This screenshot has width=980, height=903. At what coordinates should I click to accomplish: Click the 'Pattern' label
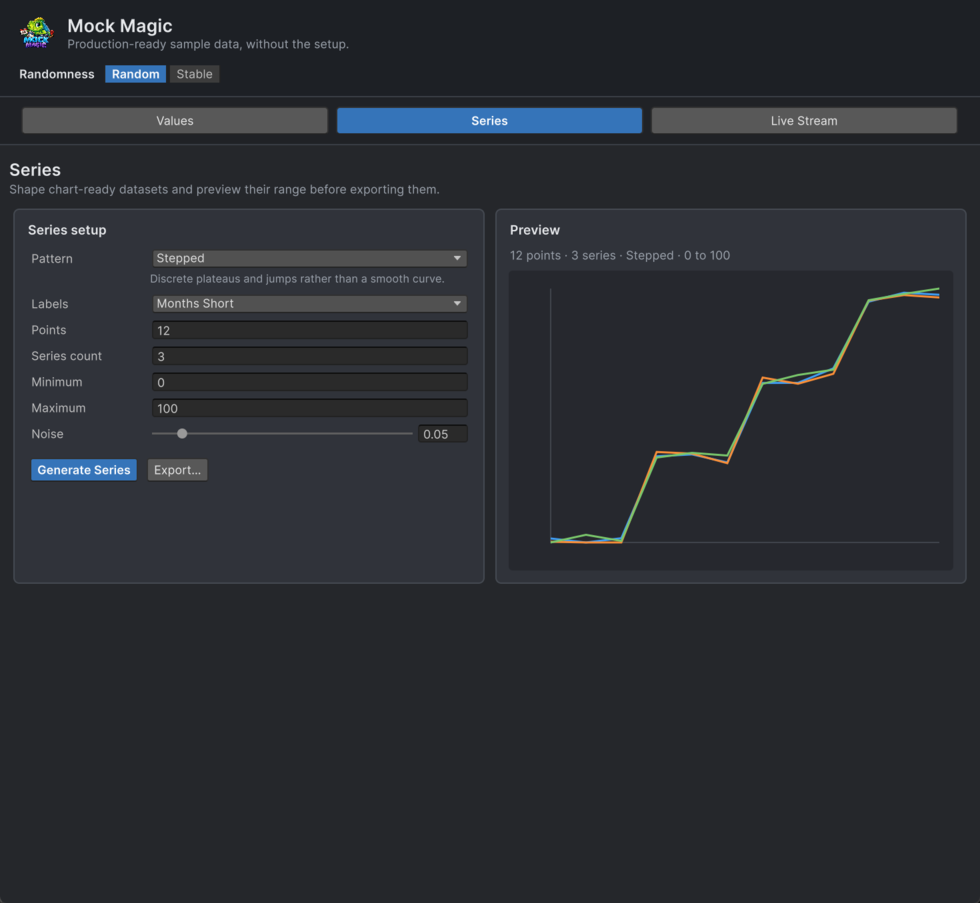pyautogui.click(x=52, y=259)
